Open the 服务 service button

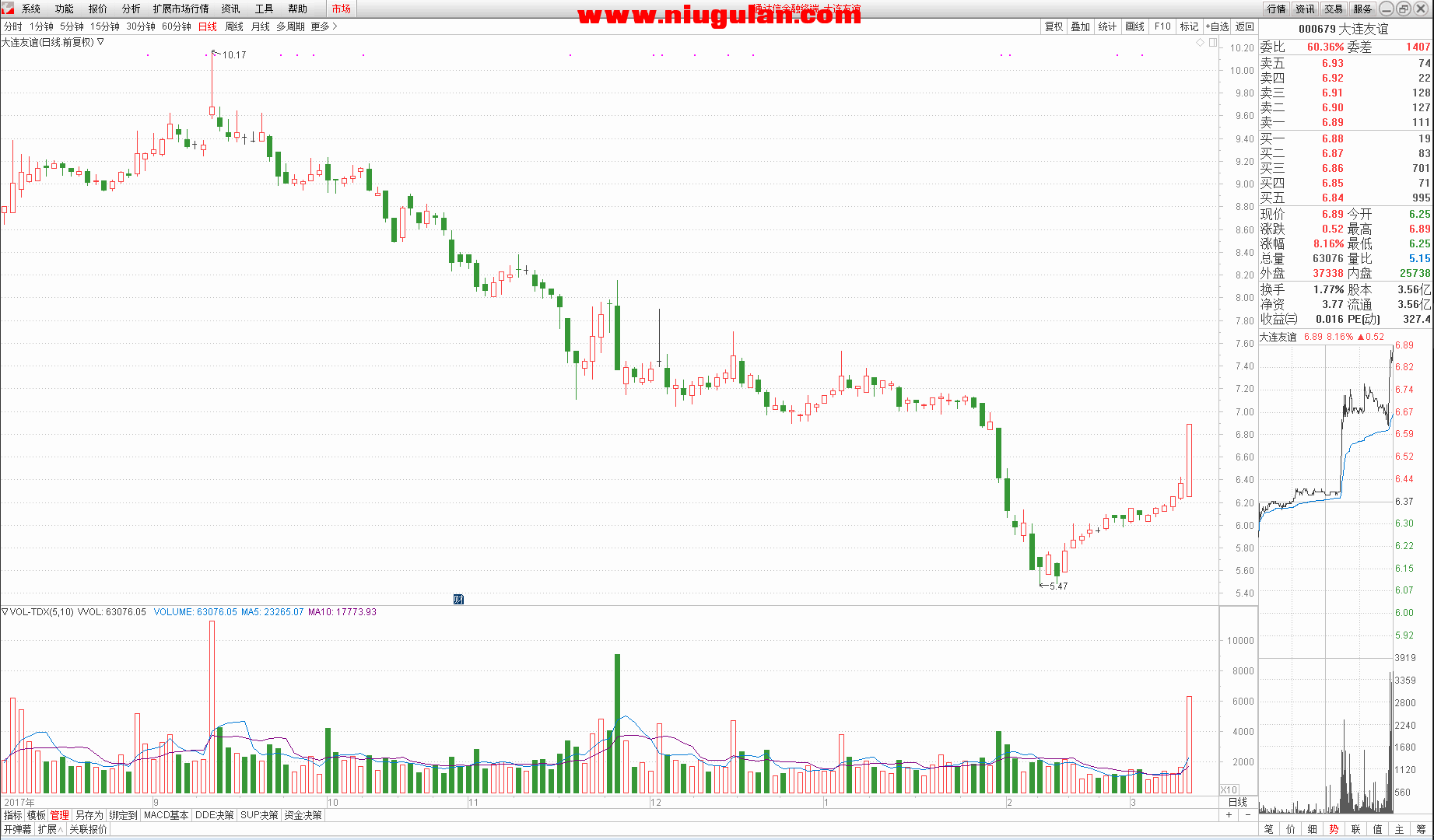tap(1362, 9)
